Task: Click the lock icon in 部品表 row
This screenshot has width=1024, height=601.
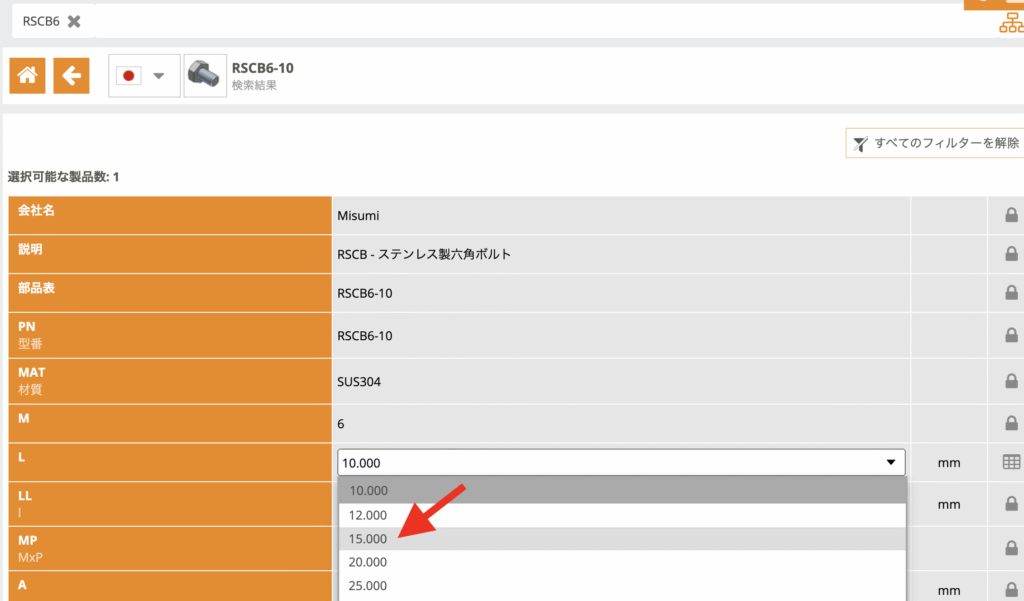Action: (1011, 294)
